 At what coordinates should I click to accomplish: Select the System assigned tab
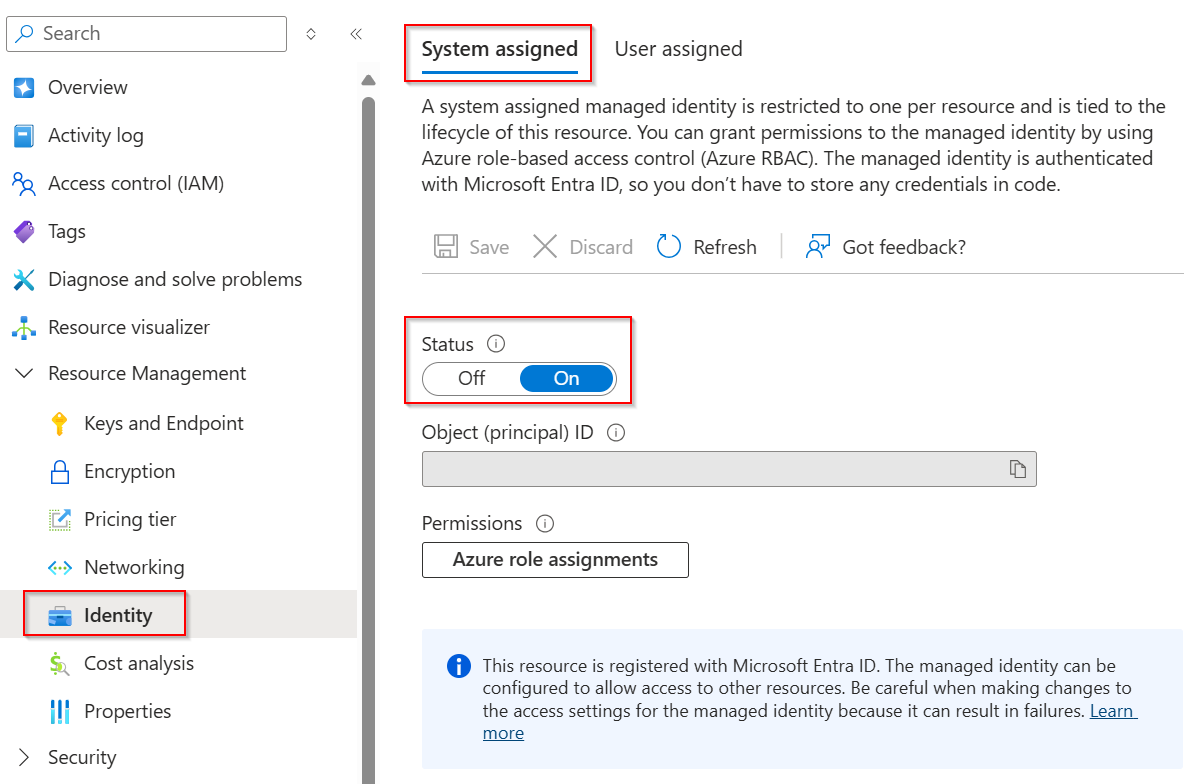click(499, 49)
